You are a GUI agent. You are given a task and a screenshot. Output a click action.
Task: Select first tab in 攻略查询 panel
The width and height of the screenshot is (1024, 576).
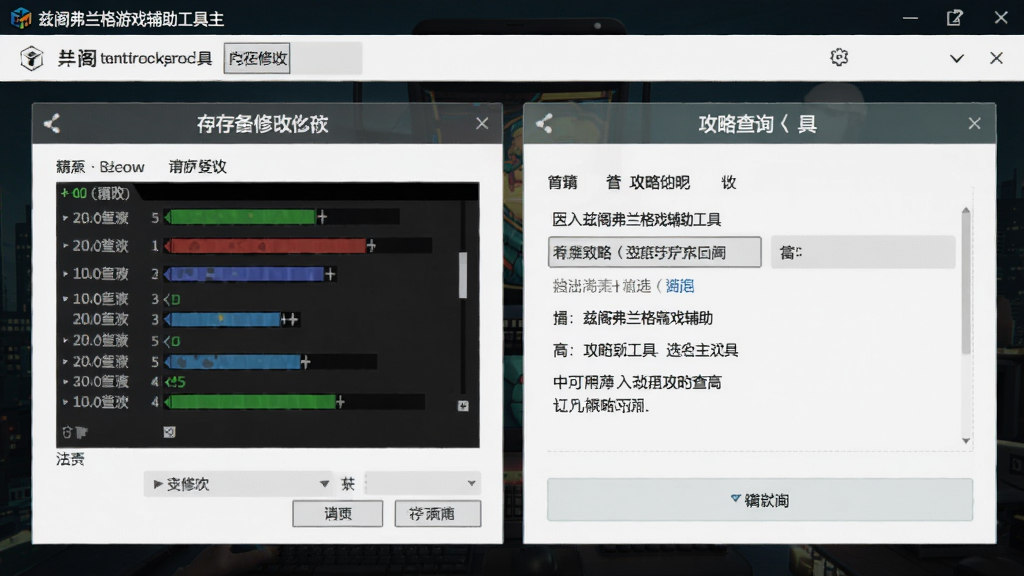pos(562,182)
